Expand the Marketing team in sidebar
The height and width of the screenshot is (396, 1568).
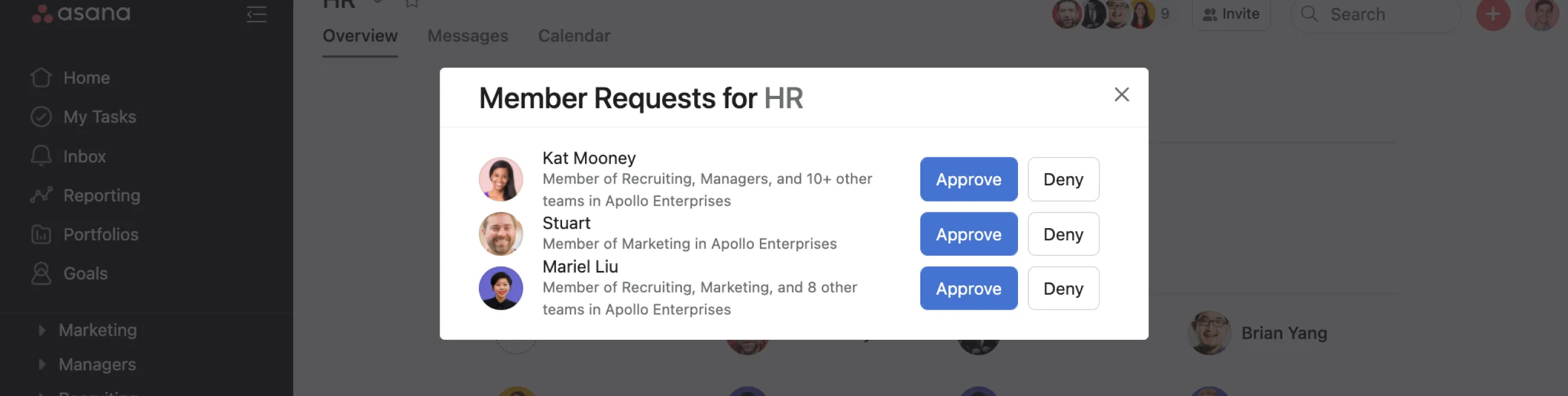pos(42,330)
